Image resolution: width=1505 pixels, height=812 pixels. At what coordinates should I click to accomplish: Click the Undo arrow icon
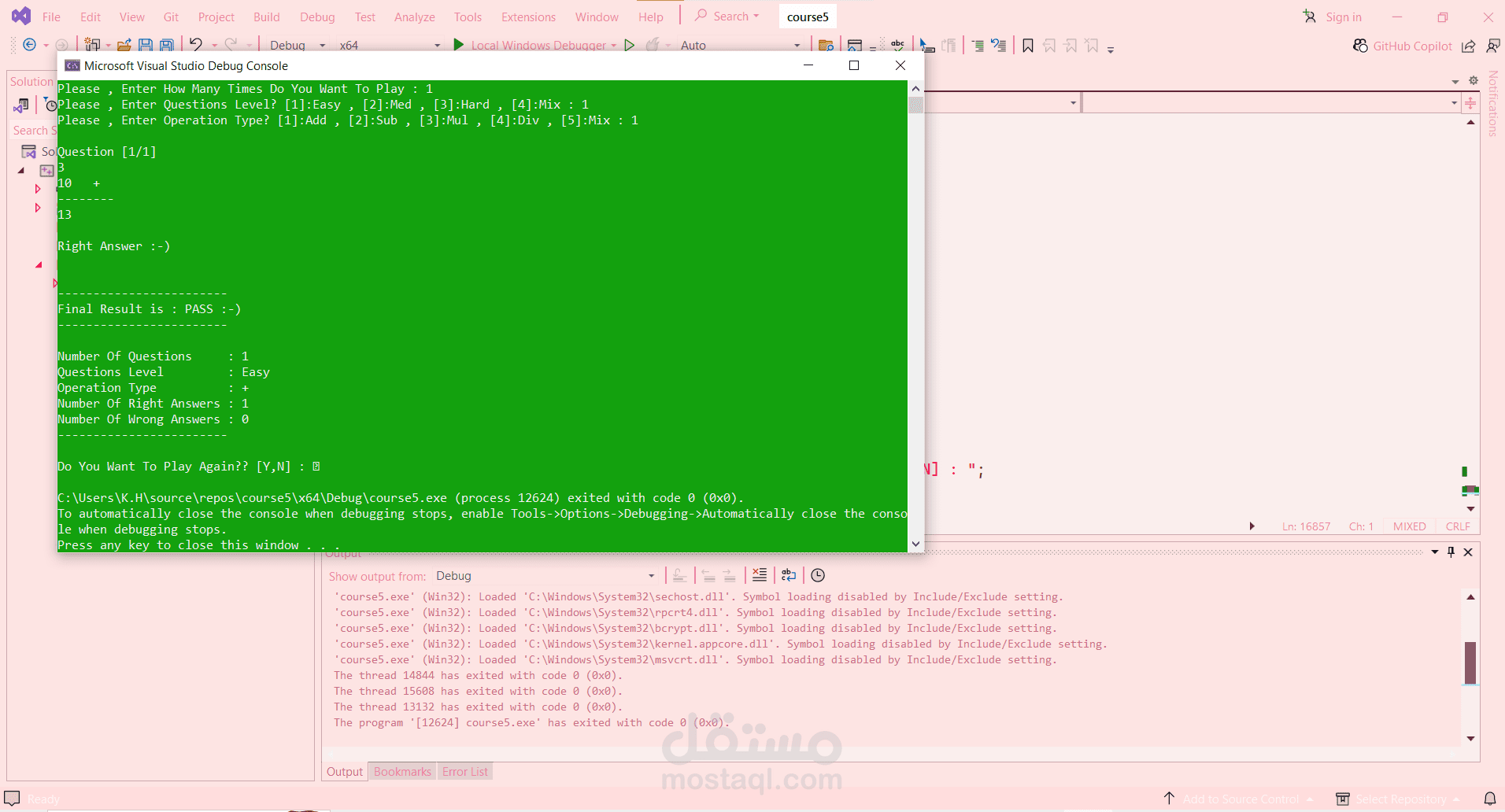click(196, 45)
